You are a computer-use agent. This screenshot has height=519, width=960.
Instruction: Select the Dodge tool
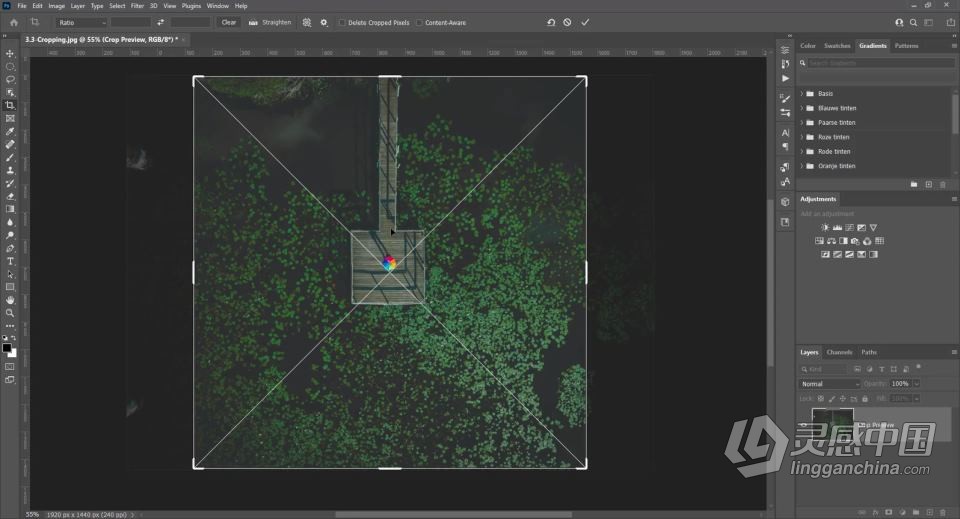coord(10,235)
